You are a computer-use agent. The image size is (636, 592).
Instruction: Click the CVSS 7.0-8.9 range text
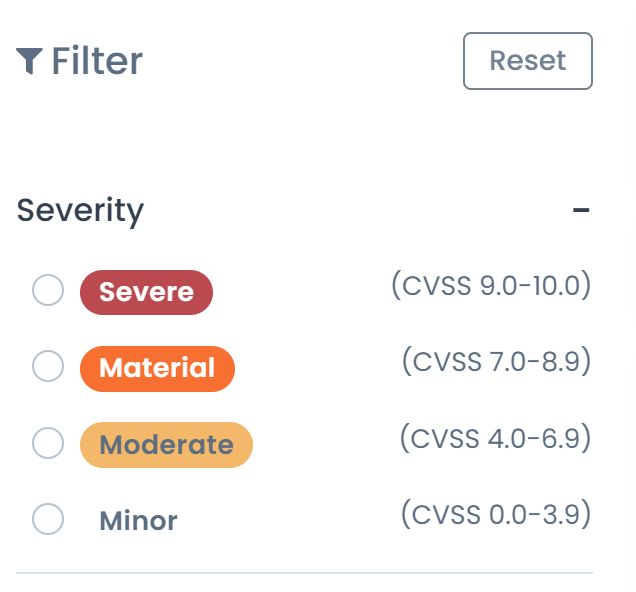(496, 361)
